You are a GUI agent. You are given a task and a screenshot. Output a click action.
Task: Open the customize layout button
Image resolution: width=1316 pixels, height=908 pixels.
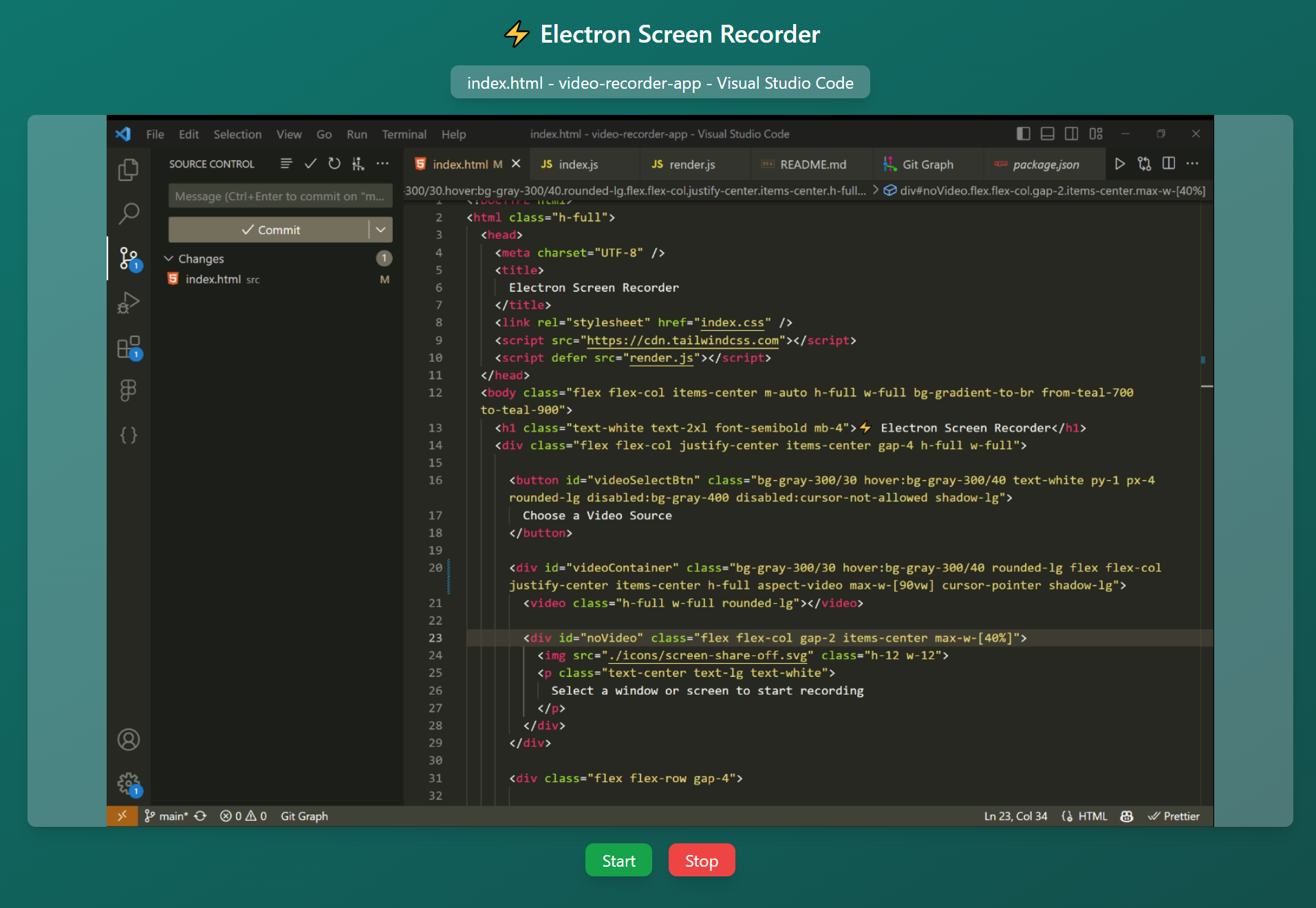pyautogui.click(x=1096, y=133)
